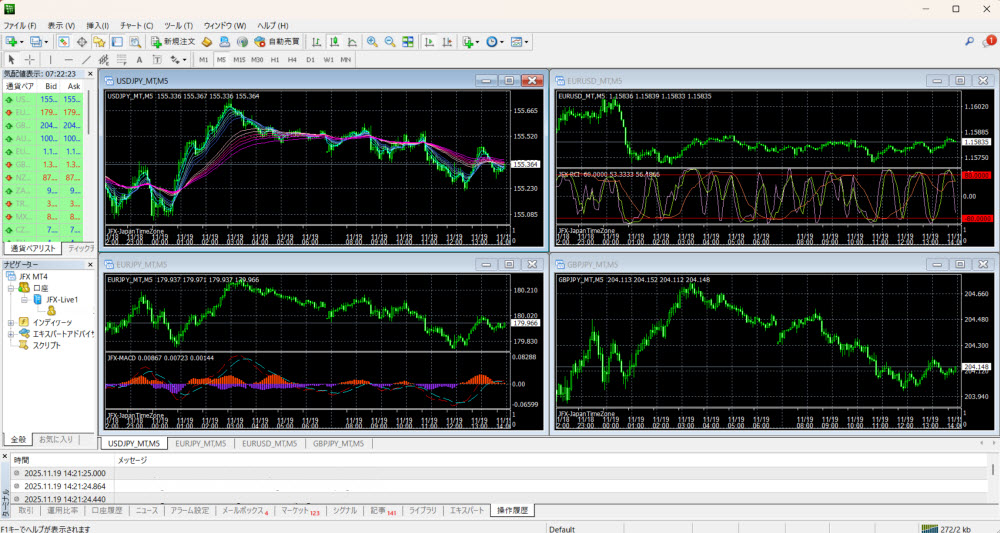Click the Zoom Out magnifier icon
Viewport: 1000px width, 533px height.
point(389,42)
